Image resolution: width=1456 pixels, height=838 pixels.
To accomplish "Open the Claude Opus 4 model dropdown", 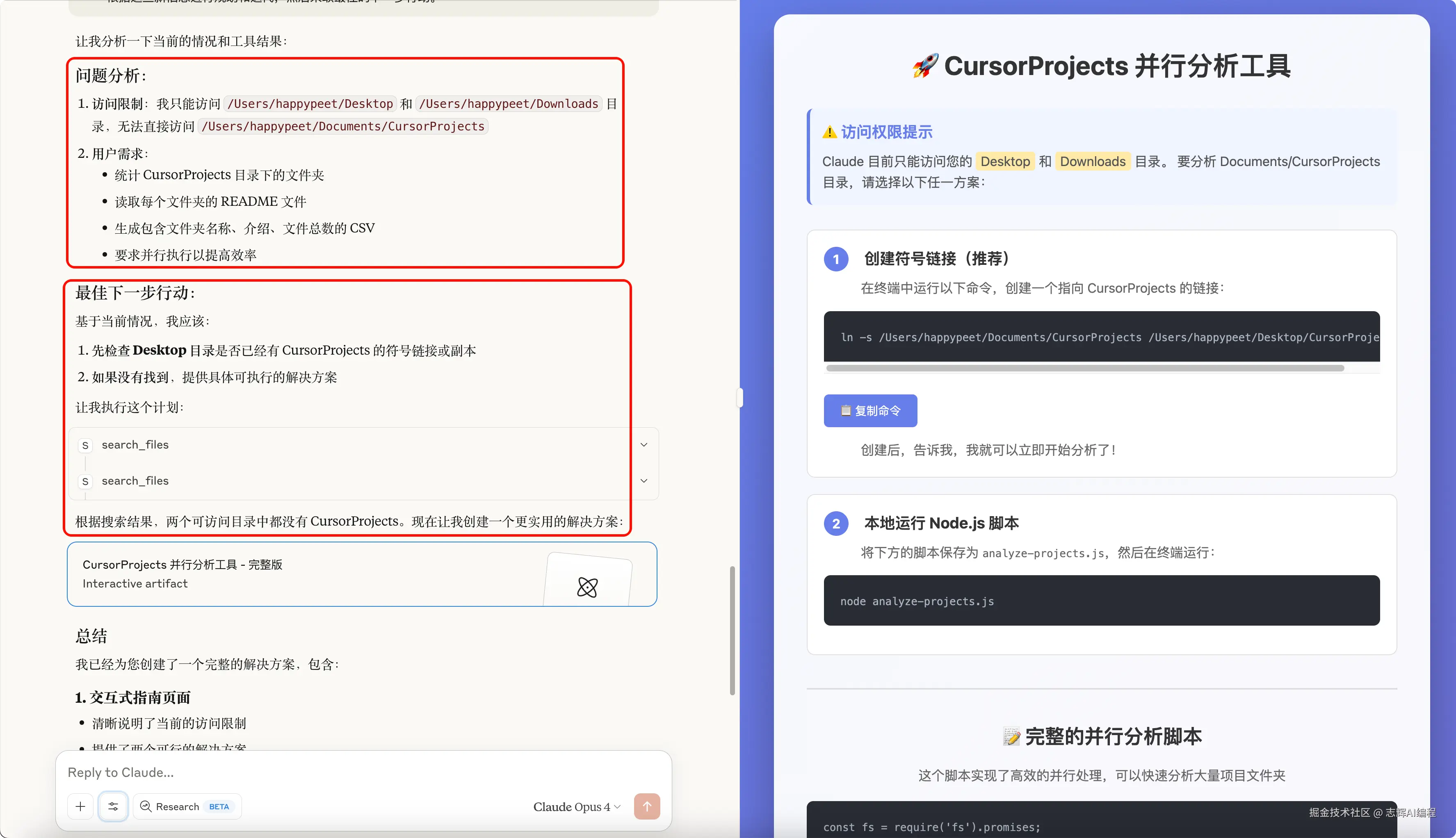I will 576,806.
